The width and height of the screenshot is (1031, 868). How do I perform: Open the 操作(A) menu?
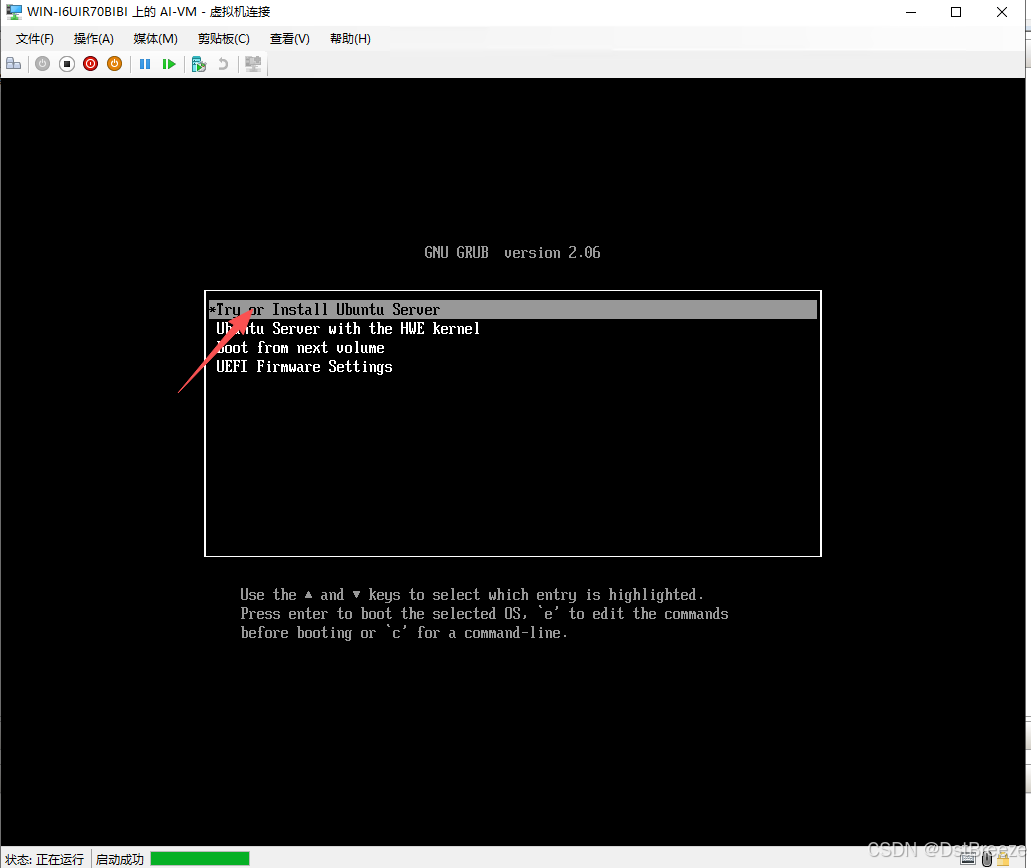[93, 39]
